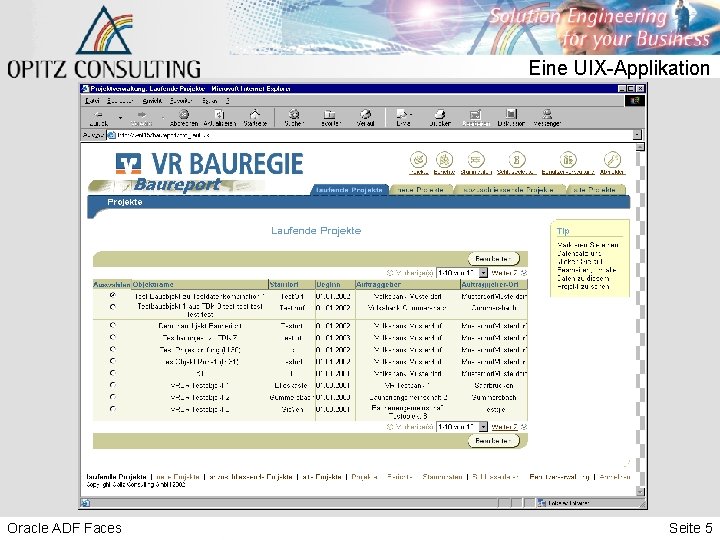This screenshot has width=720, height=540.
Task: Select radio button for last row Testobjekt 3
Action: pyautogui.click(x=112, y=409)
